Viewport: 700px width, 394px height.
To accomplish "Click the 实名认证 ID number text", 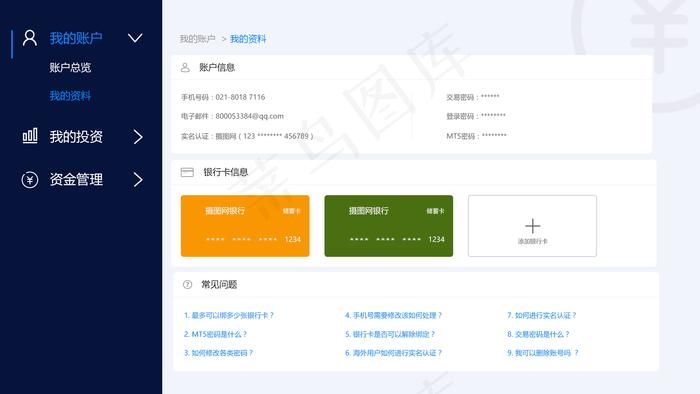I will click(264, 136).
